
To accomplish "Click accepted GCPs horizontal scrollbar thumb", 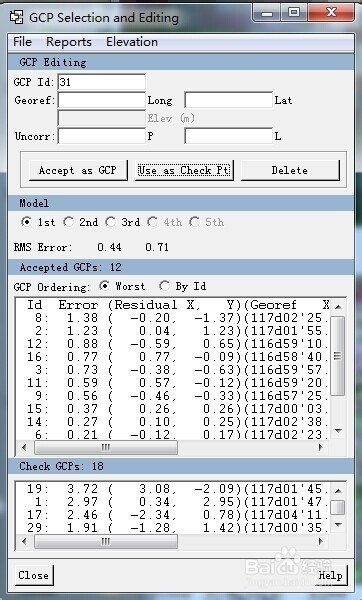I will [106, 447].
